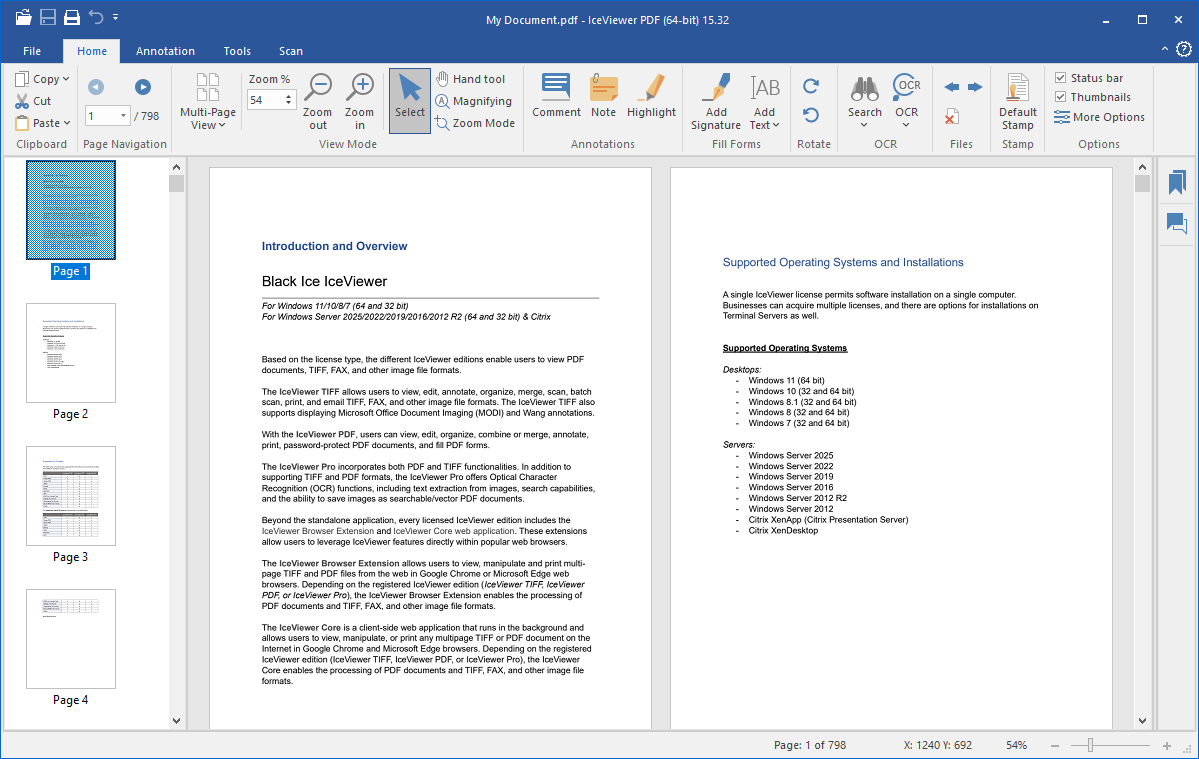Click the document view scroll down arrow
The width and height of the screenshot is (1199, 759).
point(1142,721)
